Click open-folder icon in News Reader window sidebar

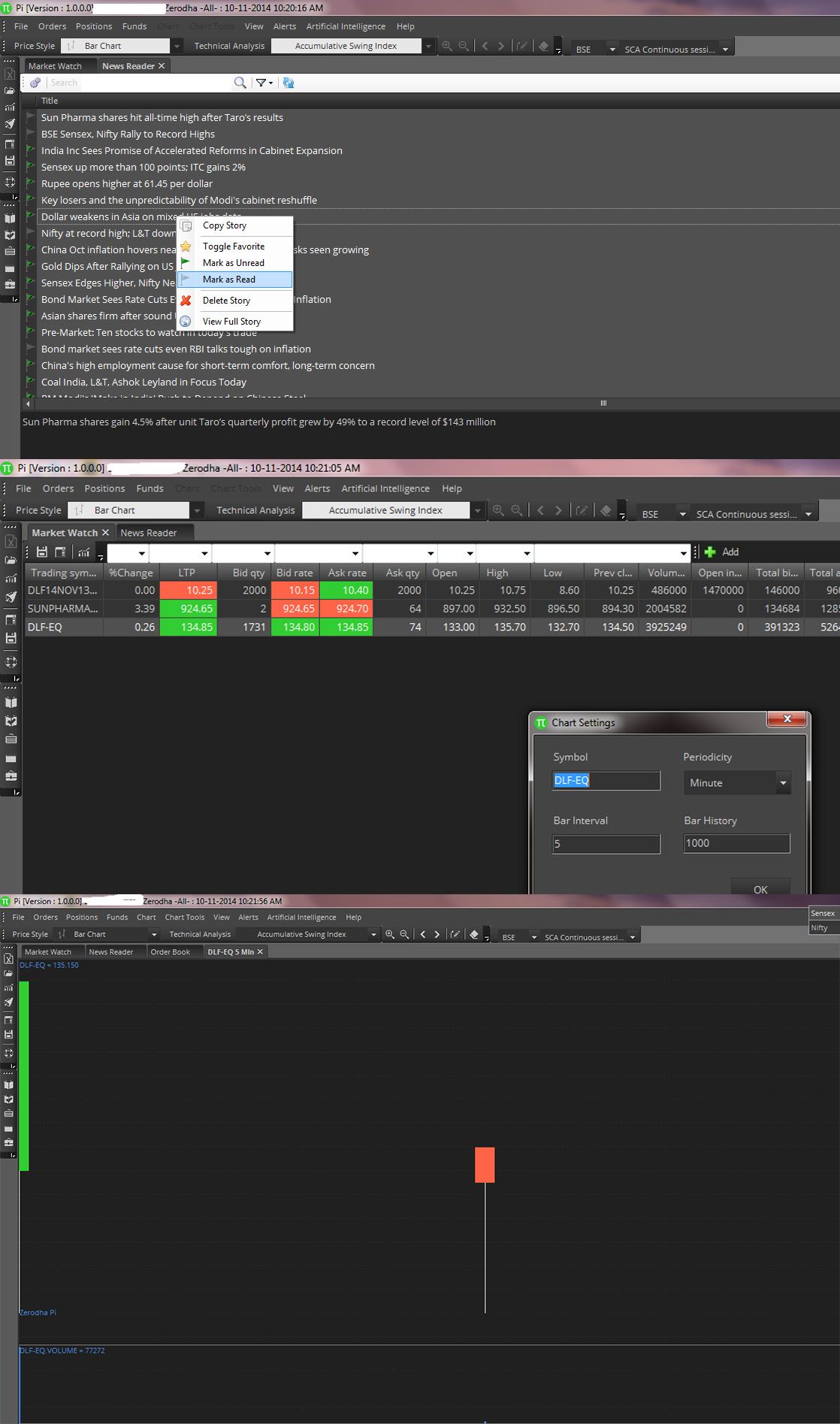coord(10,90)
